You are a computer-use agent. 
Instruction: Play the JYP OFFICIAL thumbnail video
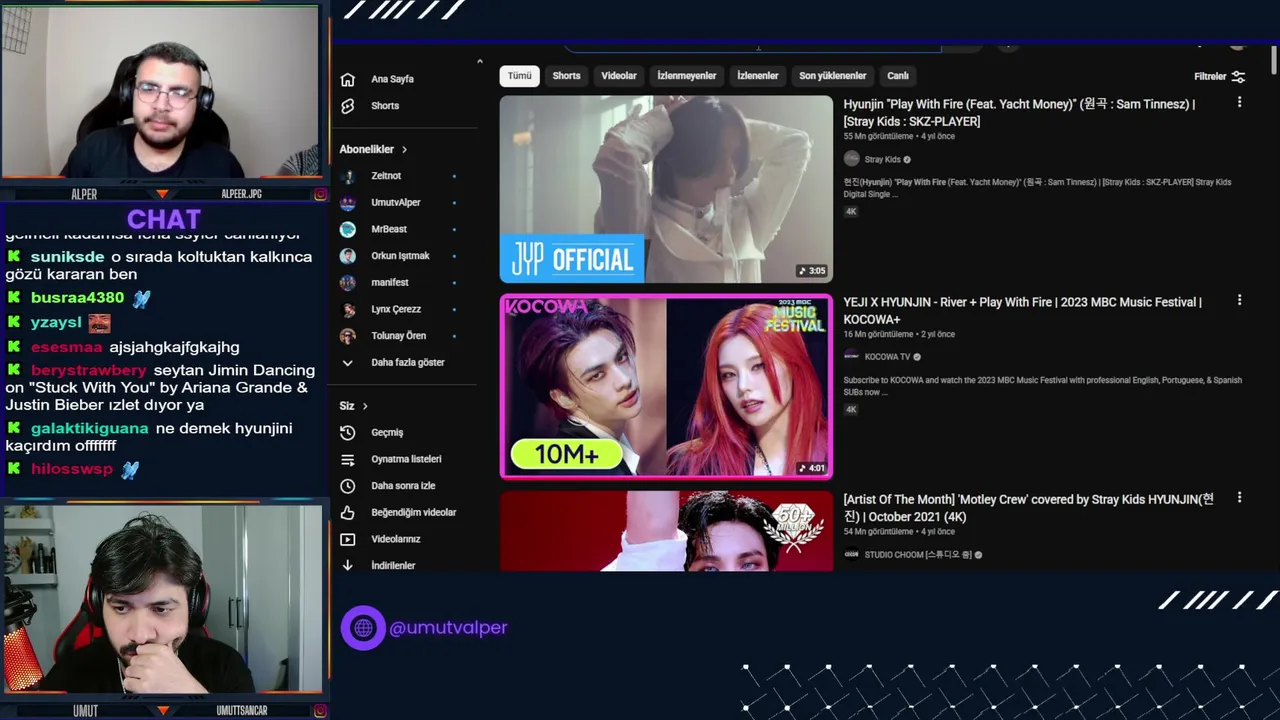coord(666,189)
